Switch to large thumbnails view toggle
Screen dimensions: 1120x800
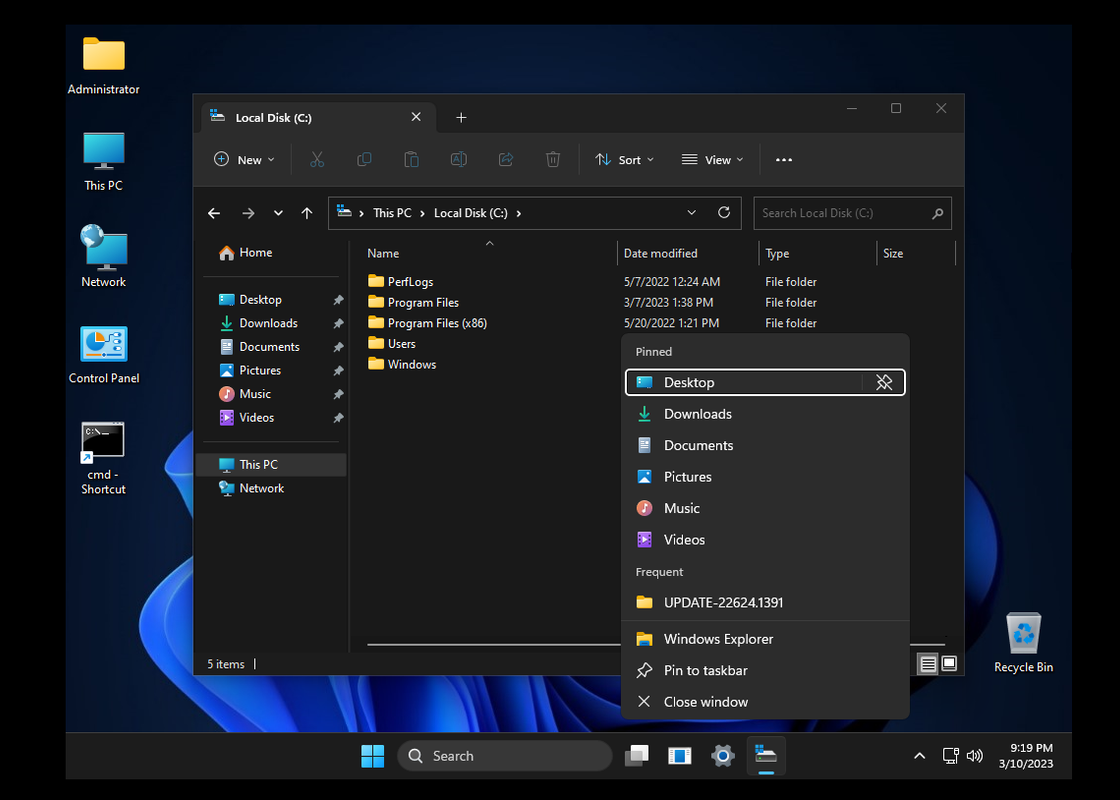[949, 664]
